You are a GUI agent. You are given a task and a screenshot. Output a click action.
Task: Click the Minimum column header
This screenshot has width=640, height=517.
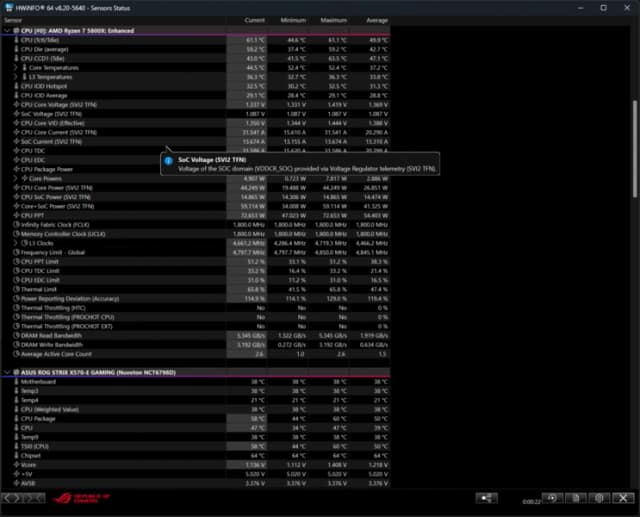293,20
